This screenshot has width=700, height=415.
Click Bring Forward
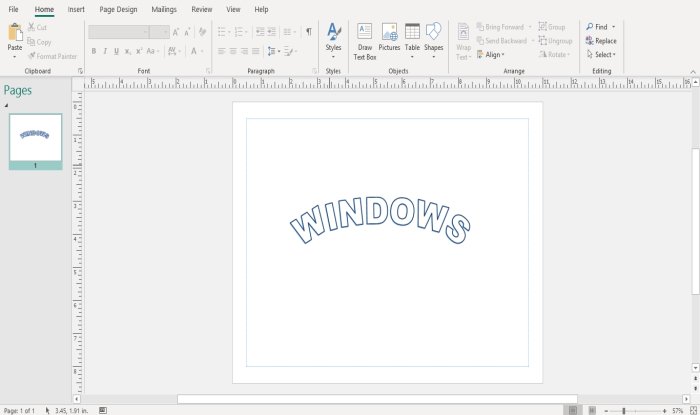[x=500, y=27]
